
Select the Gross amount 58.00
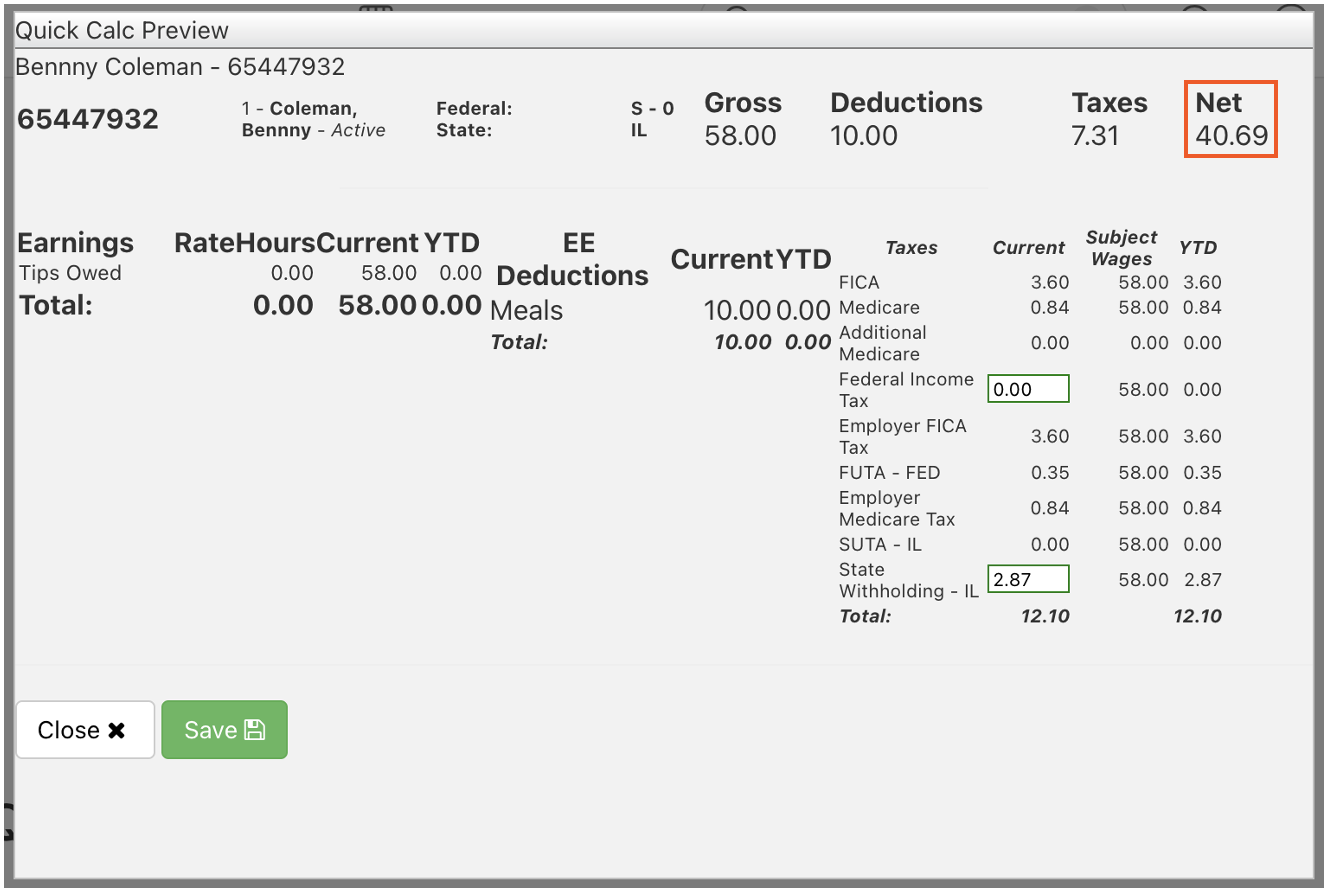point(741,135)
